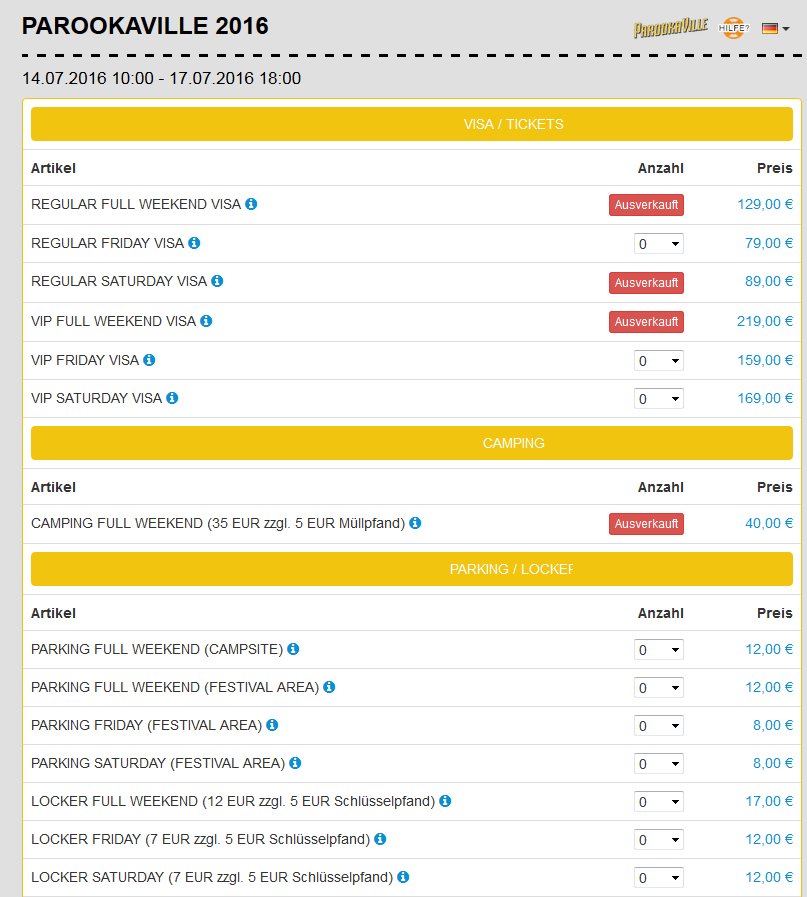807x897 pixels.
Task: Click the 8,00 € price for PARKING SATURDAY
Action: [x=773, y=763]
